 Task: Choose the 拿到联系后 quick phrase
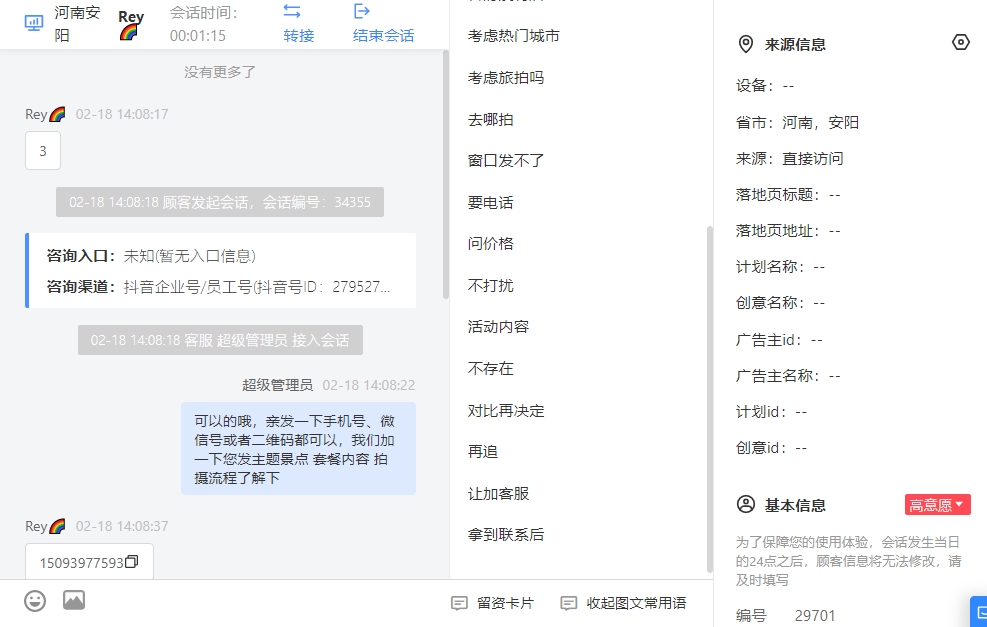(x=506, y=535)
